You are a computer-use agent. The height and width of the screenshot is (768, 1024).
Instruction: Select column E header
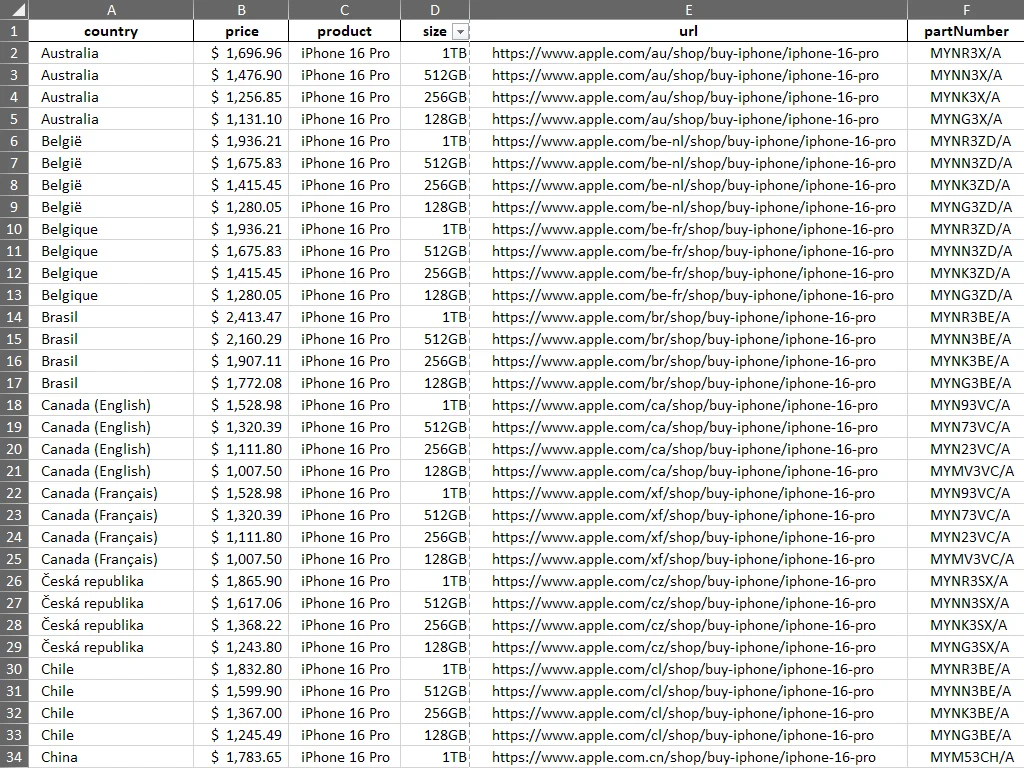click(688, 10)
